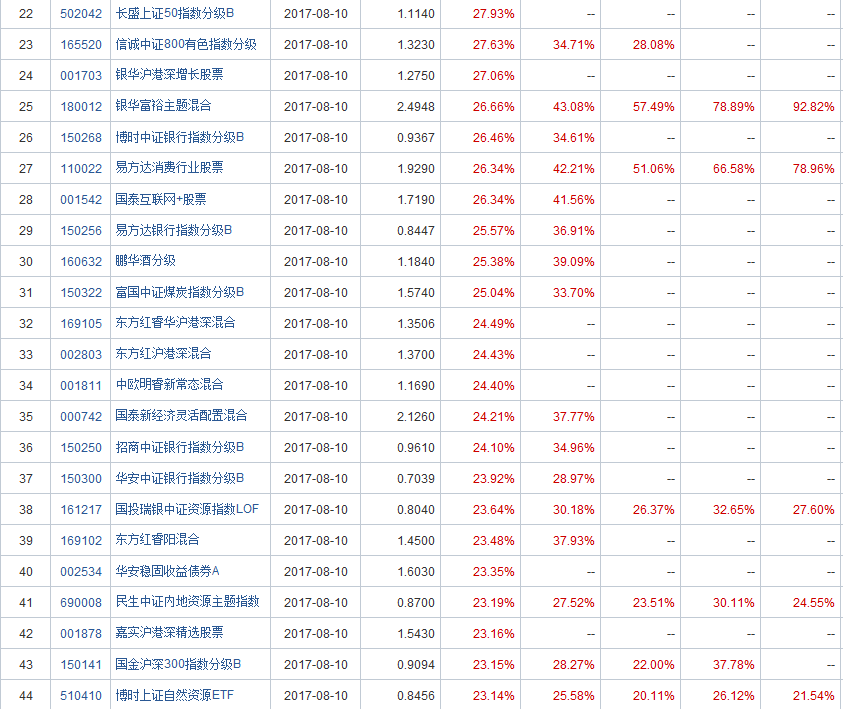Click fund code 001542

81,199
